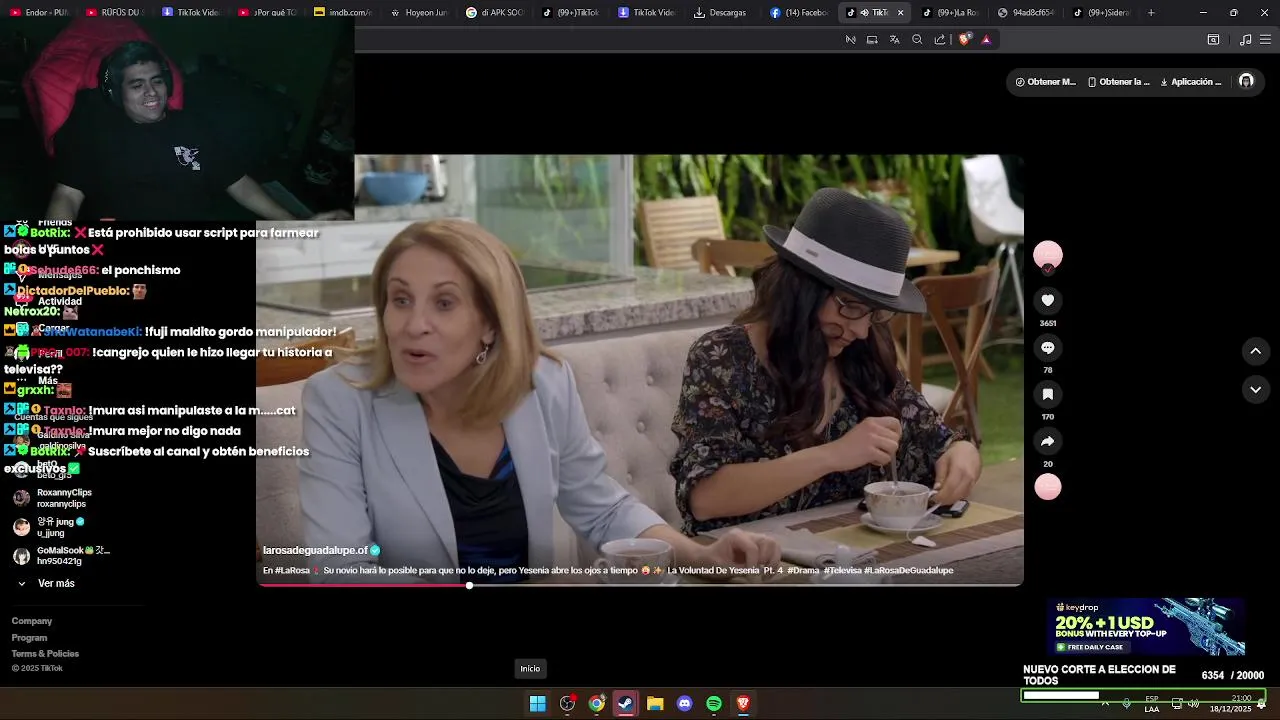Image resolution: width=1280 pixels, height=720 pixels.
Task: Bookmark this video to favorites
Action: [1047, 394]
